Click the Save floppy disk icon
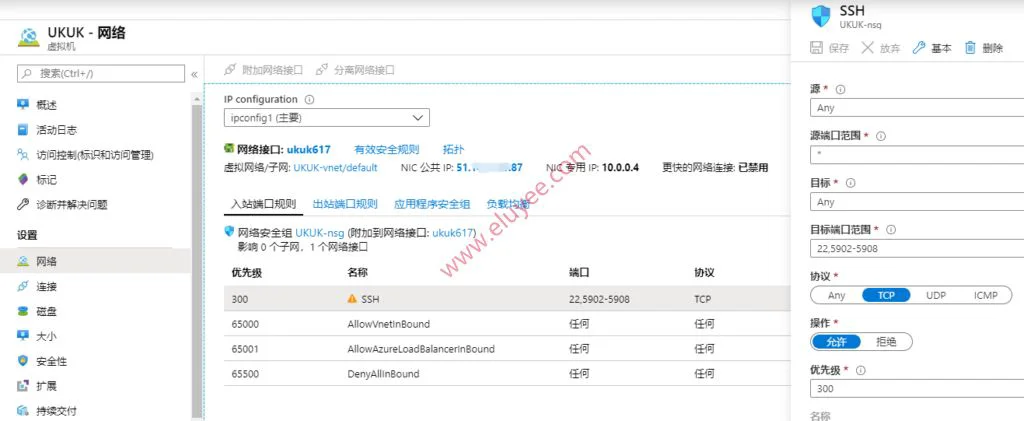Viewport: 1024px width, 421px height. 816,48
